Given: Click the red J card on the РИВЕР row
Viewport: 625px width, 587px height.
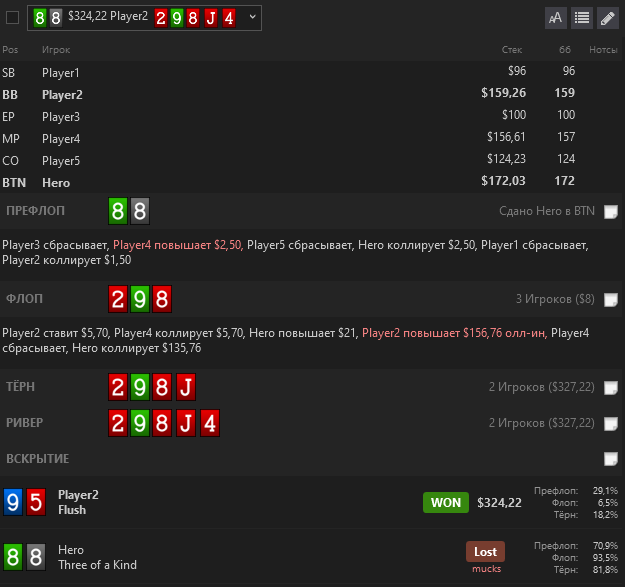Looking at the screenshot, I should 186,423.
